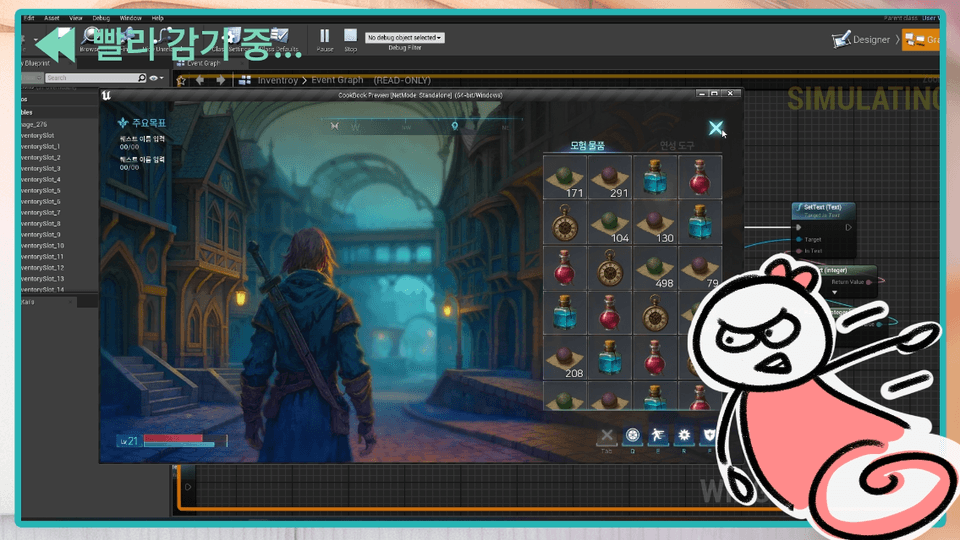
Task: Switch to the 연성 도구 inventory tab
Action: coord(677,146)
